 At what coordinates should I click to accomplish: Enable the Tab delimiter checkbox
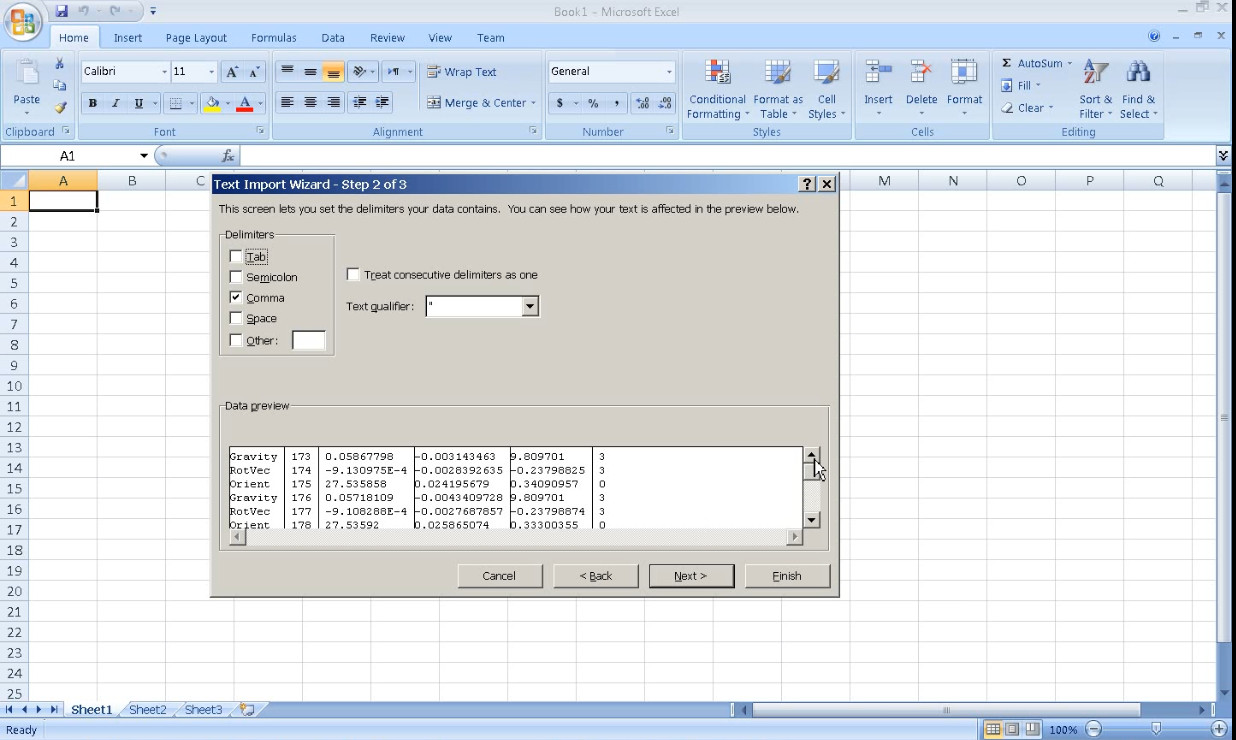click(236, 256)
